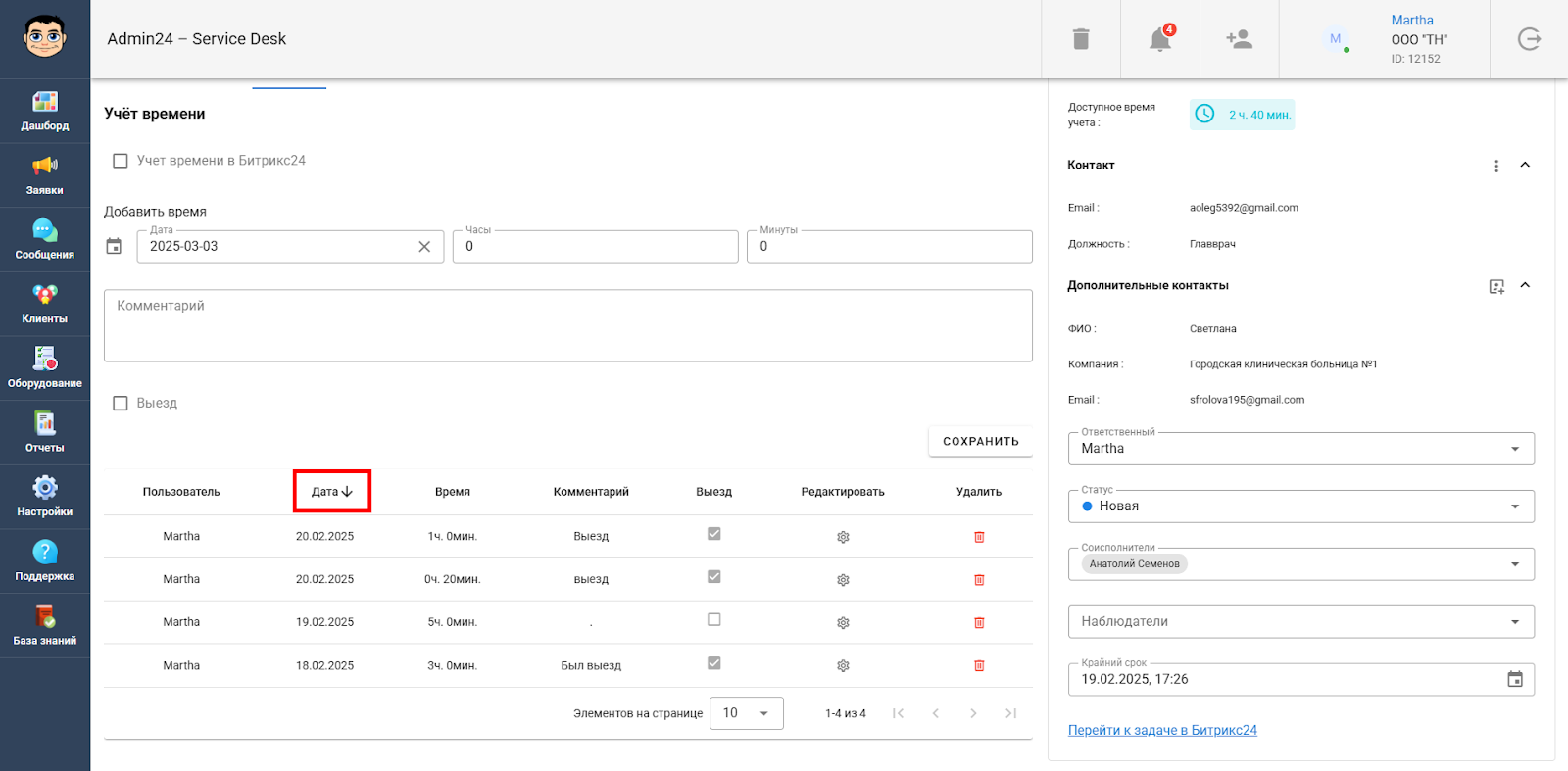Open items per page dropdown
Screen dimensions: 1568x771
click(x=746, y=713)
